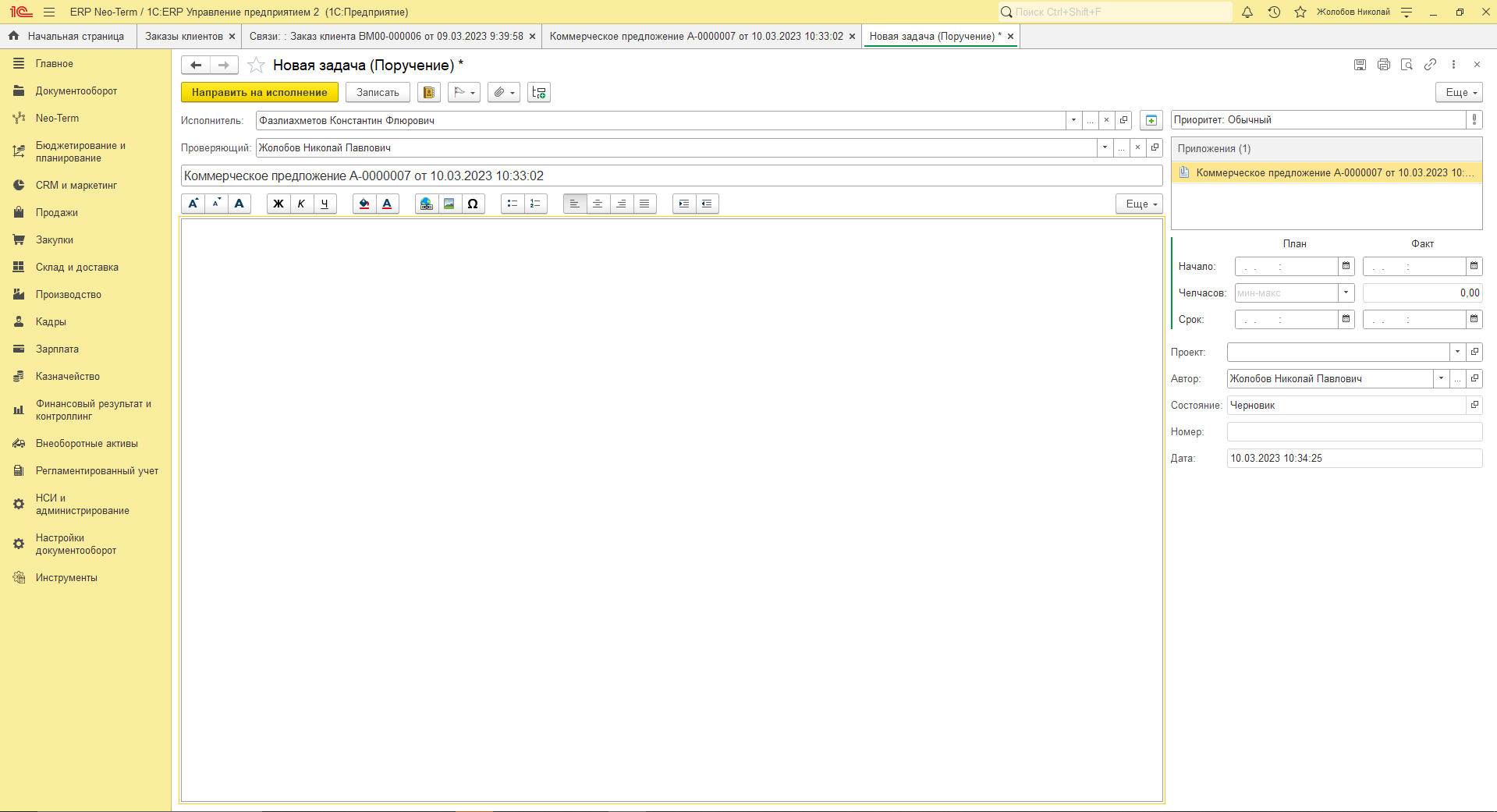Open calendar for plan Начало date
The width and height of the screenshot is (1497, 812).
(x=1346, y=266)
